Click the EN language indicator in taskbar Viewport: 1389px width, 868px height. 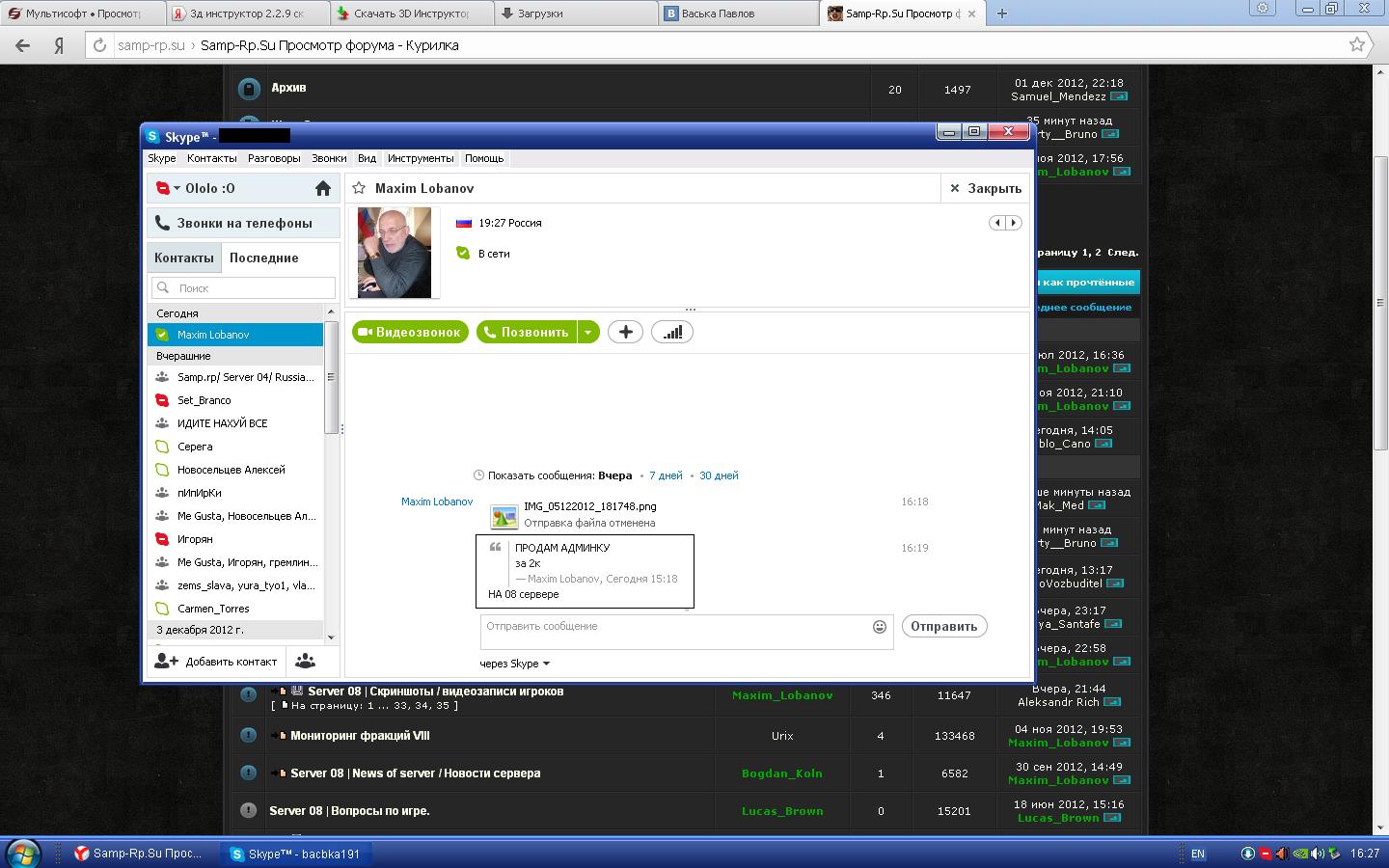[x=1198, y=854]
